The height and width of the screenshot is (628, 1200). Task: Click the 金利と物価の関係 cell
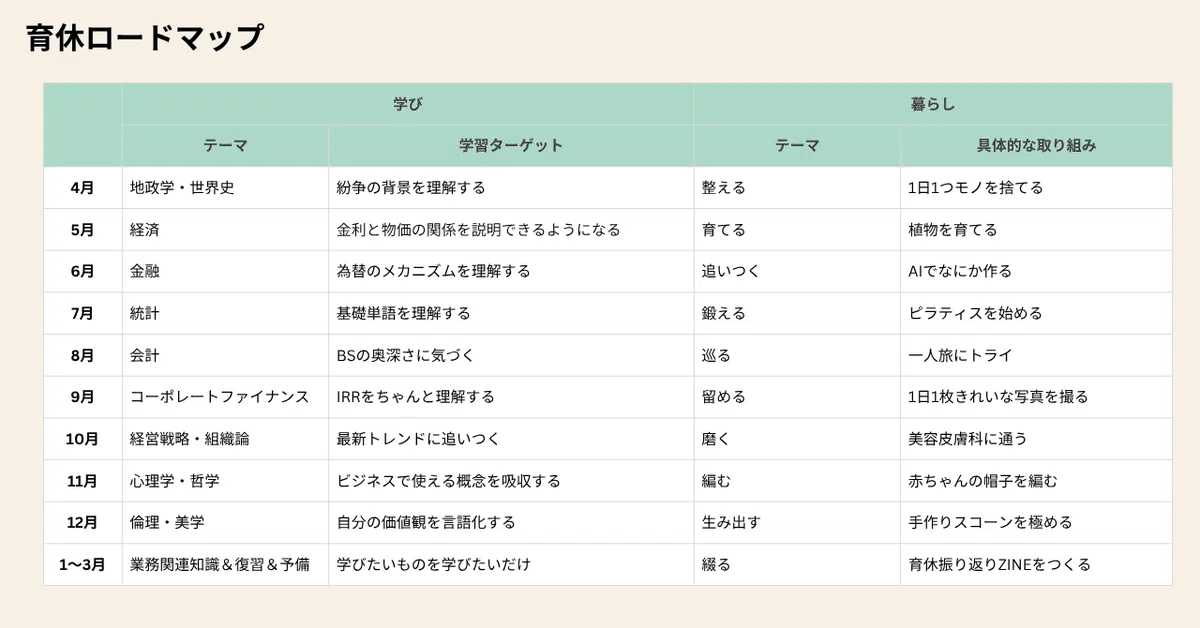[511, 230]
